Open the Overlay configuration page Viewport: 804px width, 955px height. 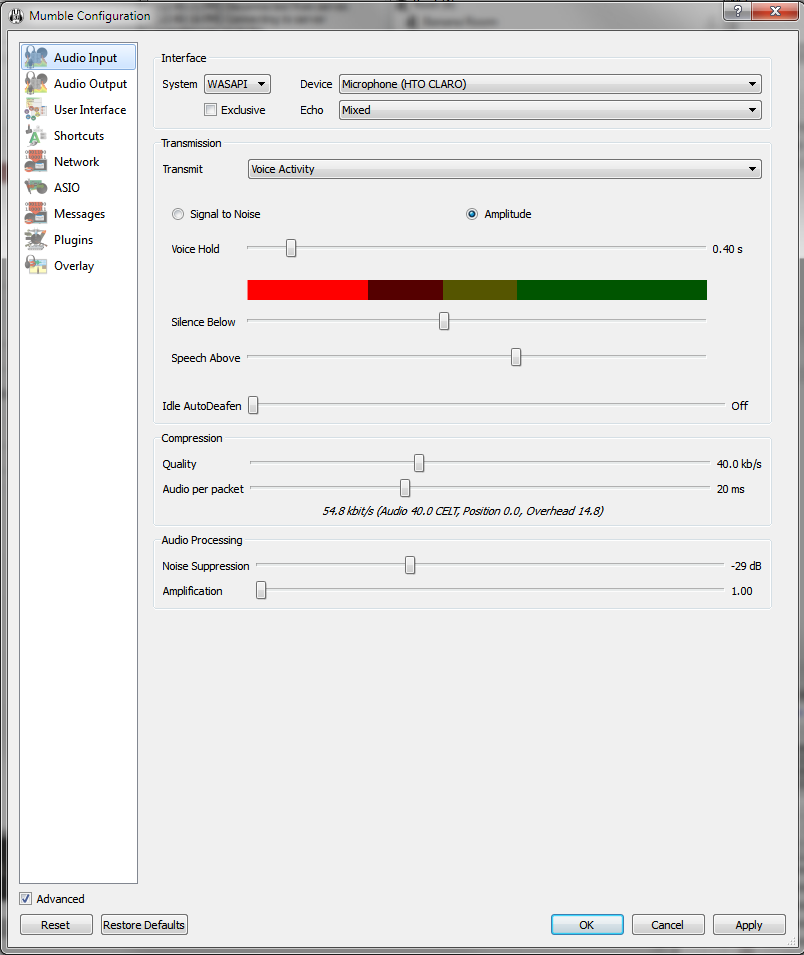pyautogui.click(x=79, y=265)
